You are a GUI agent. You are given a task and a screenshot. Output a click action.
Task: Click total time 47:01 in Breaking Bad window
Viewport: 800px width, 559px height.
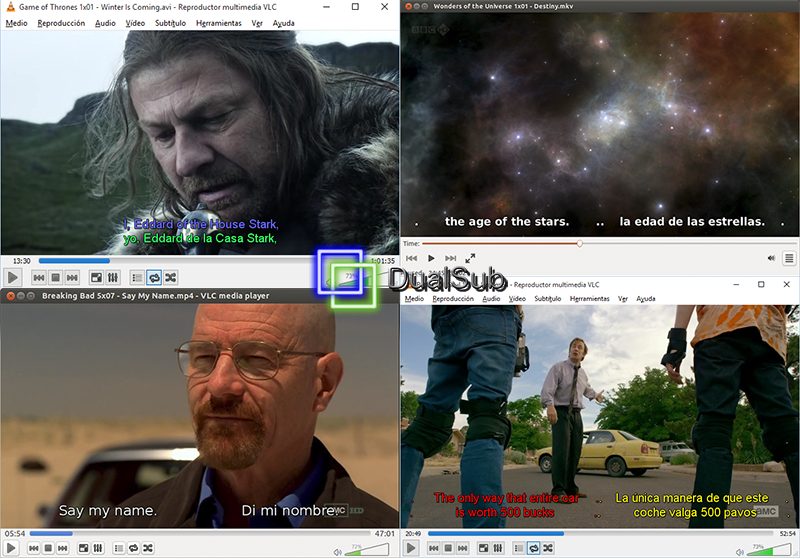(x=385, y=533)
